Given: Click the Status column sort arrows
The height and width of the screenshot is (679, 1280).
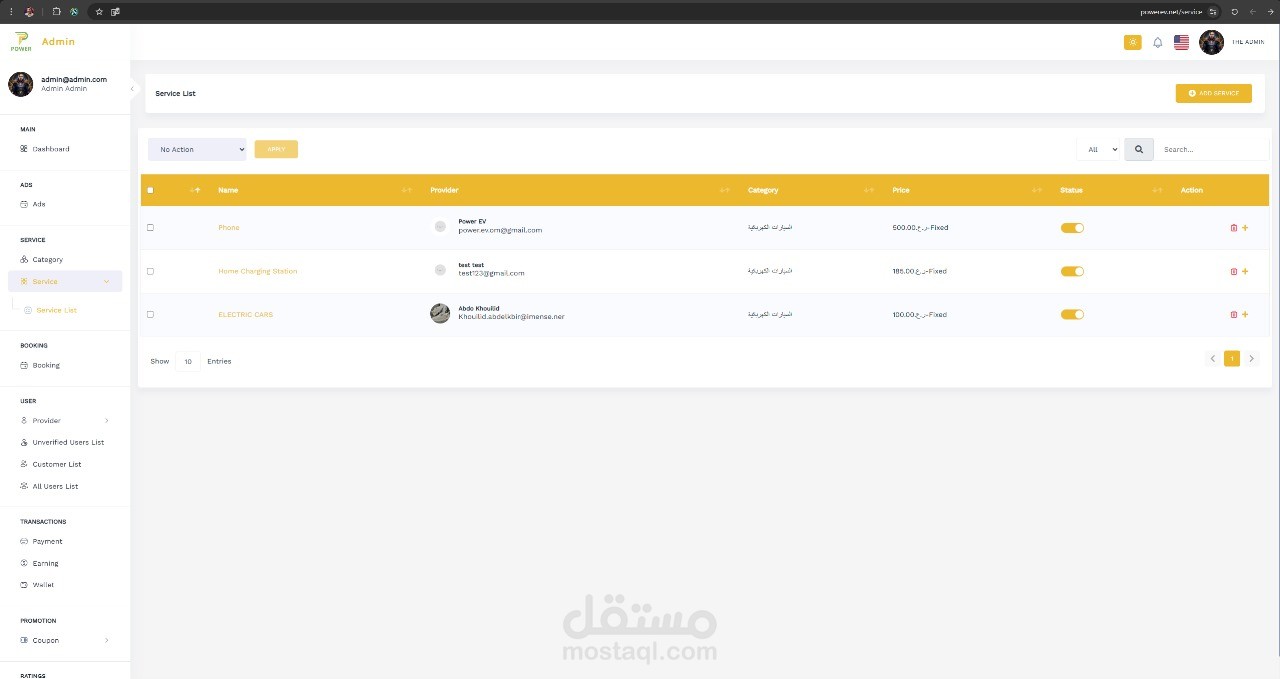Looking at the screenshot, I should click(x=1157, y=190).
